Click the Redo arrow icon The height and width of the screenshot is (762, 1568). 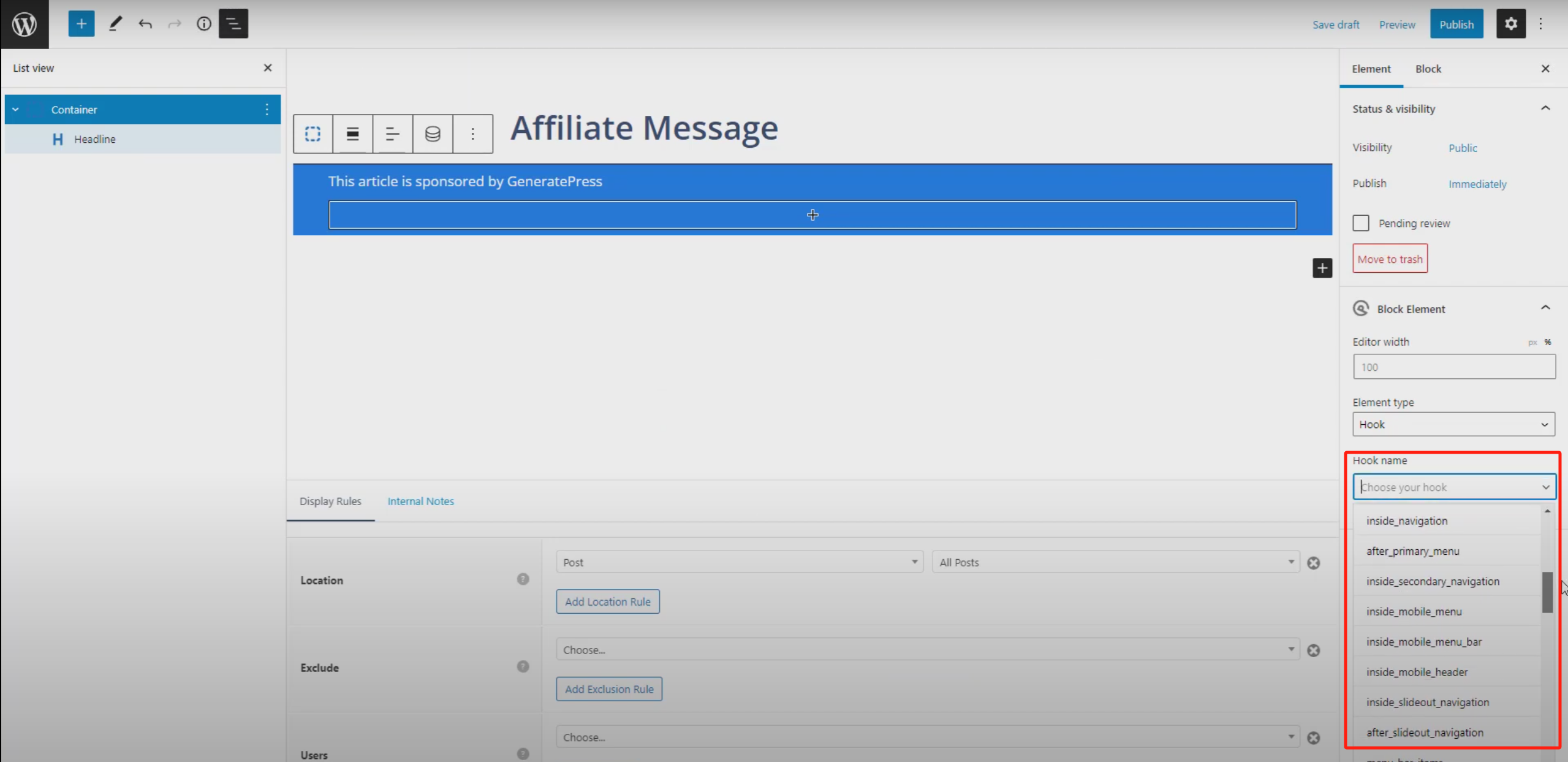(x=174, y=23)
